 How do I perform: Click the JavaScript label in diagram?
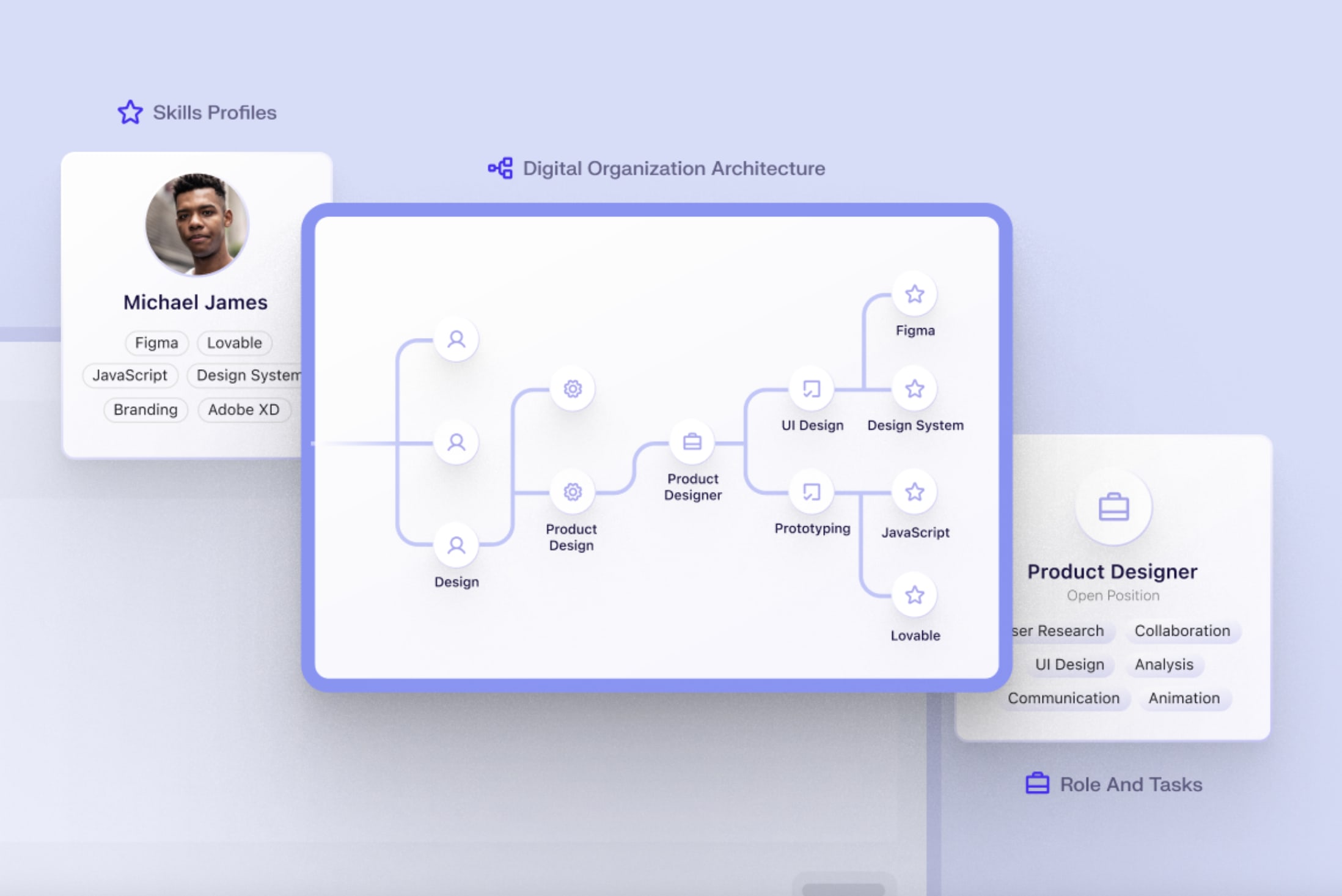[915, 532]
